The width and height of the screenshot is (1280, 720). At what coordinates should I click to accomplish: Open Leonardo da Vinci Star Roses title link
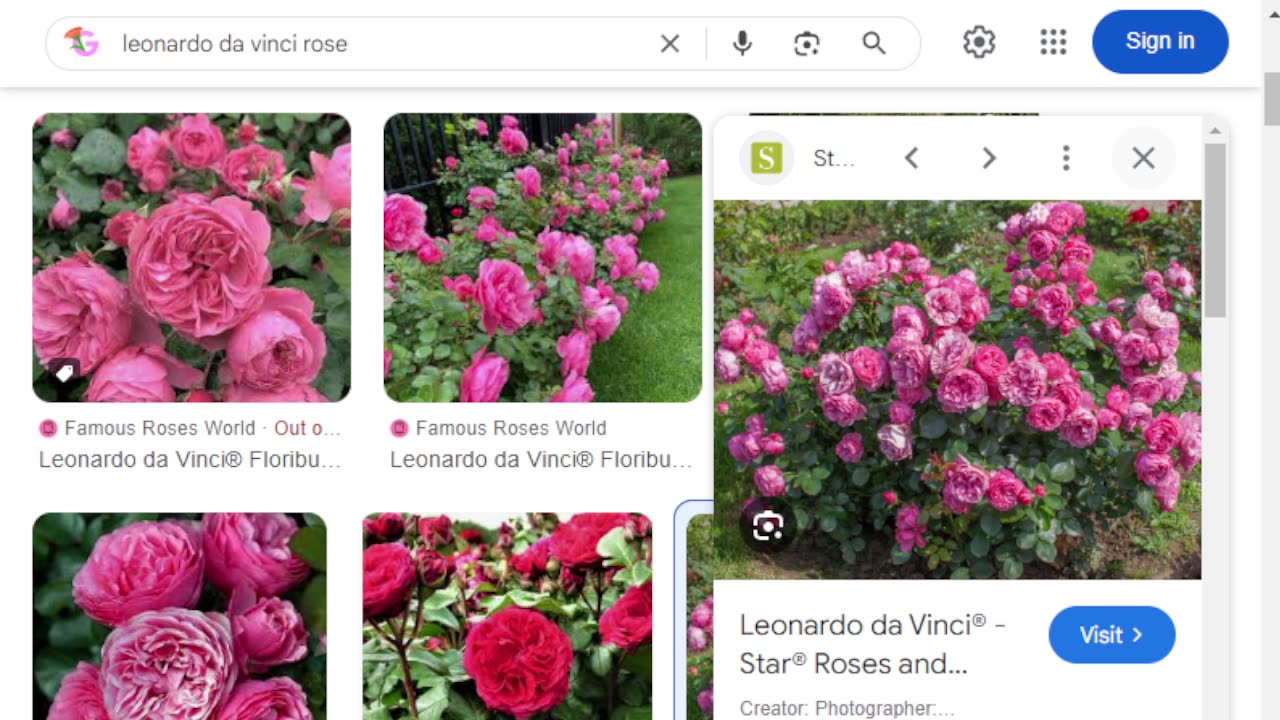[x=872, y=644]
